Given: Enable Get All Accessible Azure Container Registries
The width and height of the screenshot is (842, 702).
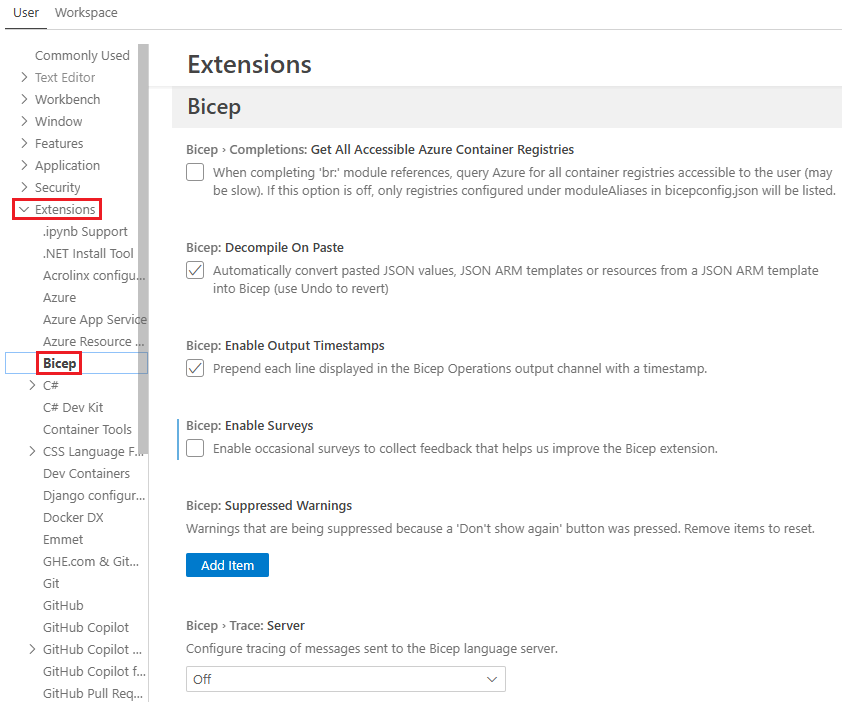Looking at the screenshot, I should tap(194, 172).
